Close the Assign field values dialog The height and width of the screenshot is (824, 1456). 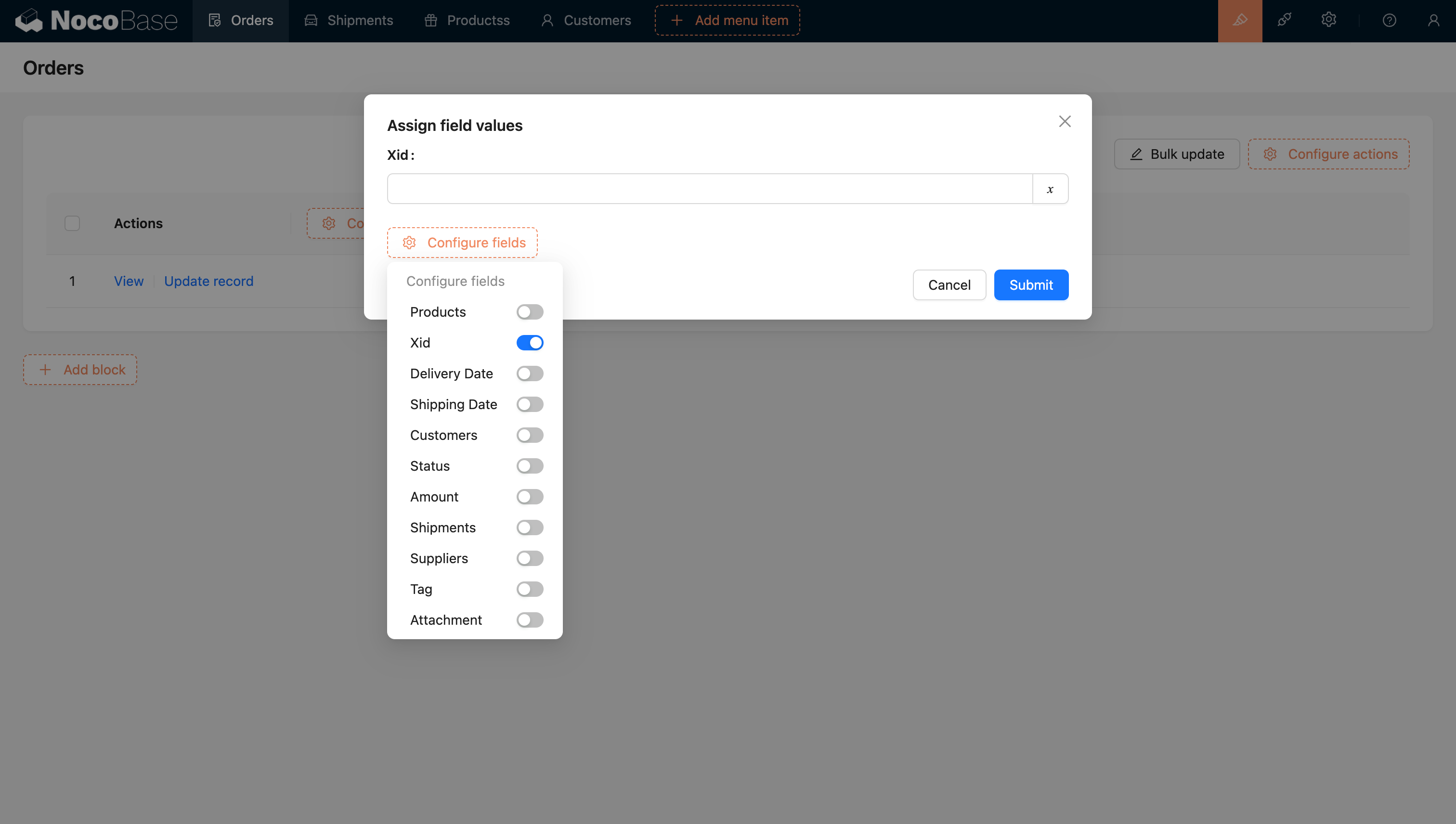1064,122
